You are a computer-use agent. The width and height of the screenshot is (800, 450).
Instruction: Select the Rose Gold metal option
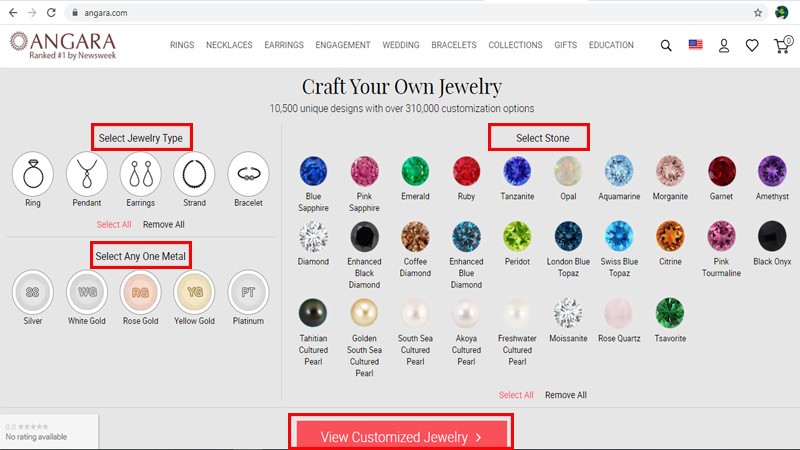click(141, 292)
